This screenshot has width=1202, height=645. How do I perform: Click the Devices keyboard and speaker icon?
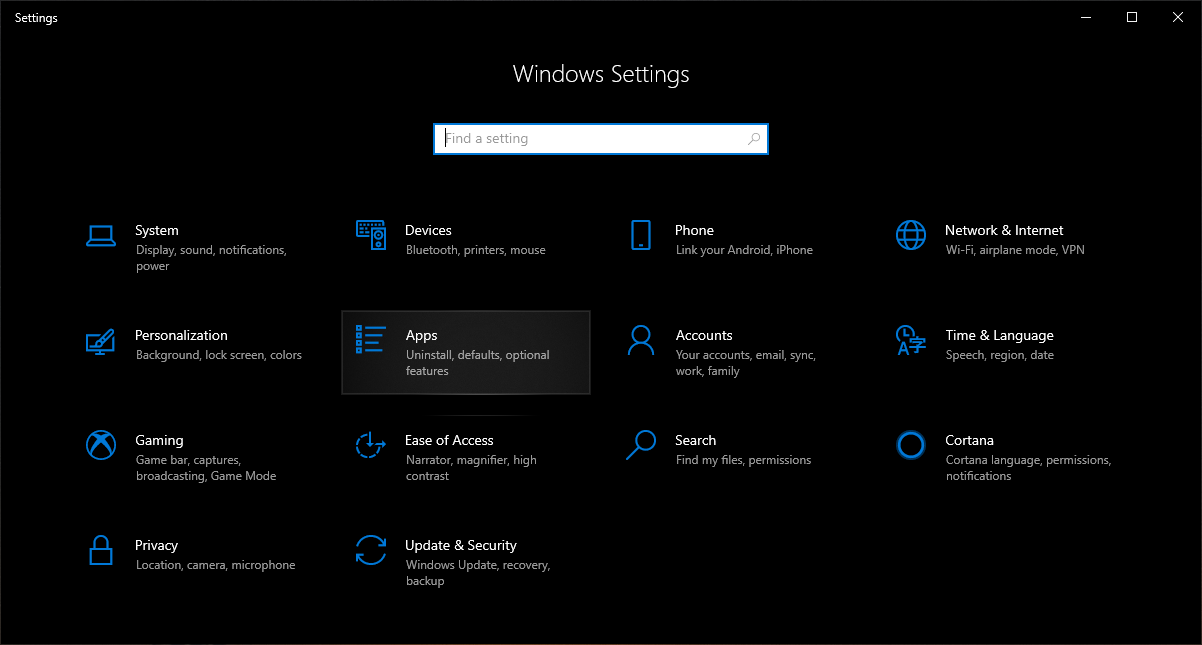tap(371, 235)
